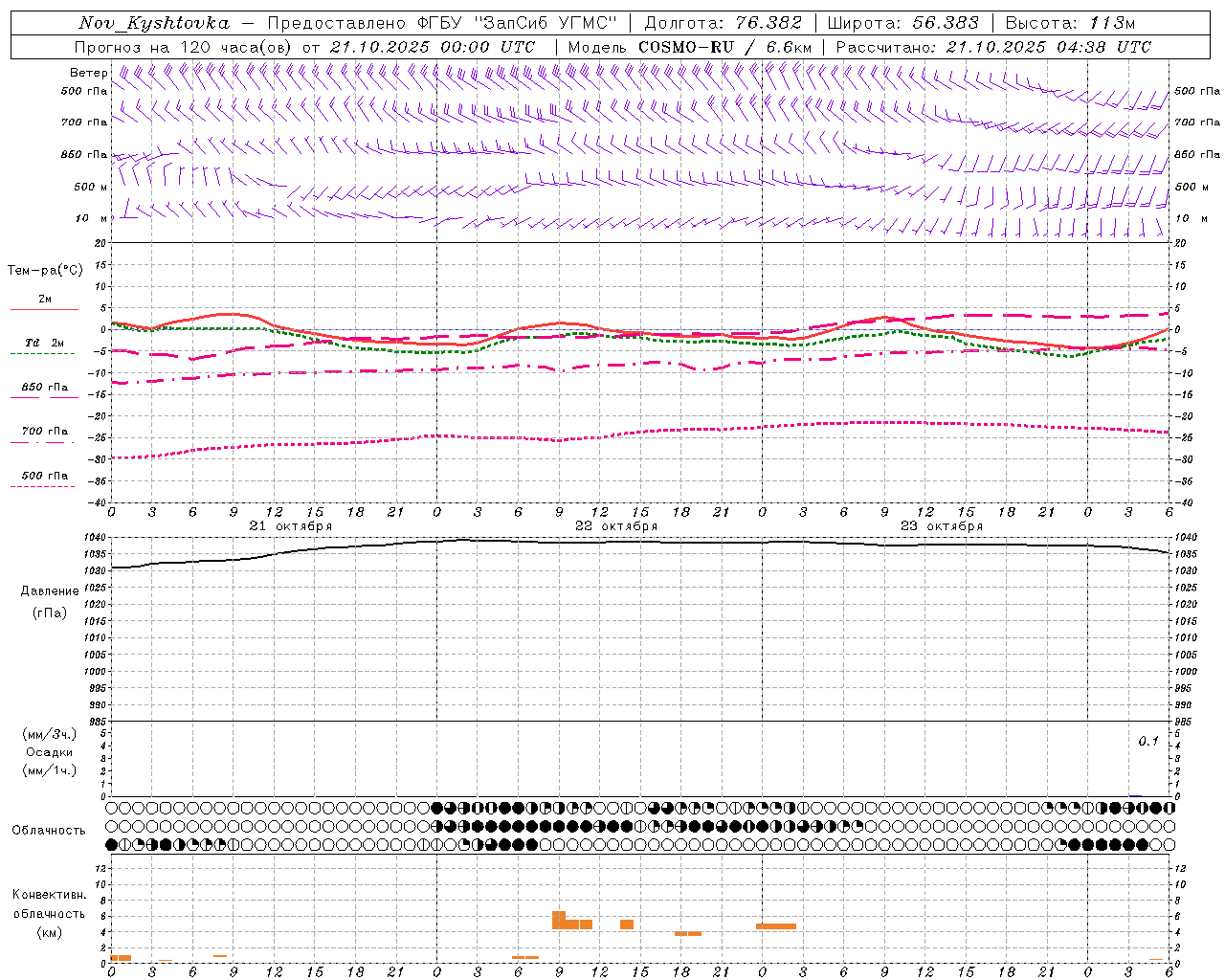This screenshot has height=980, width=1225.
Task: Click the "Долгота: 76.382" longitude value
Action: 724,23
